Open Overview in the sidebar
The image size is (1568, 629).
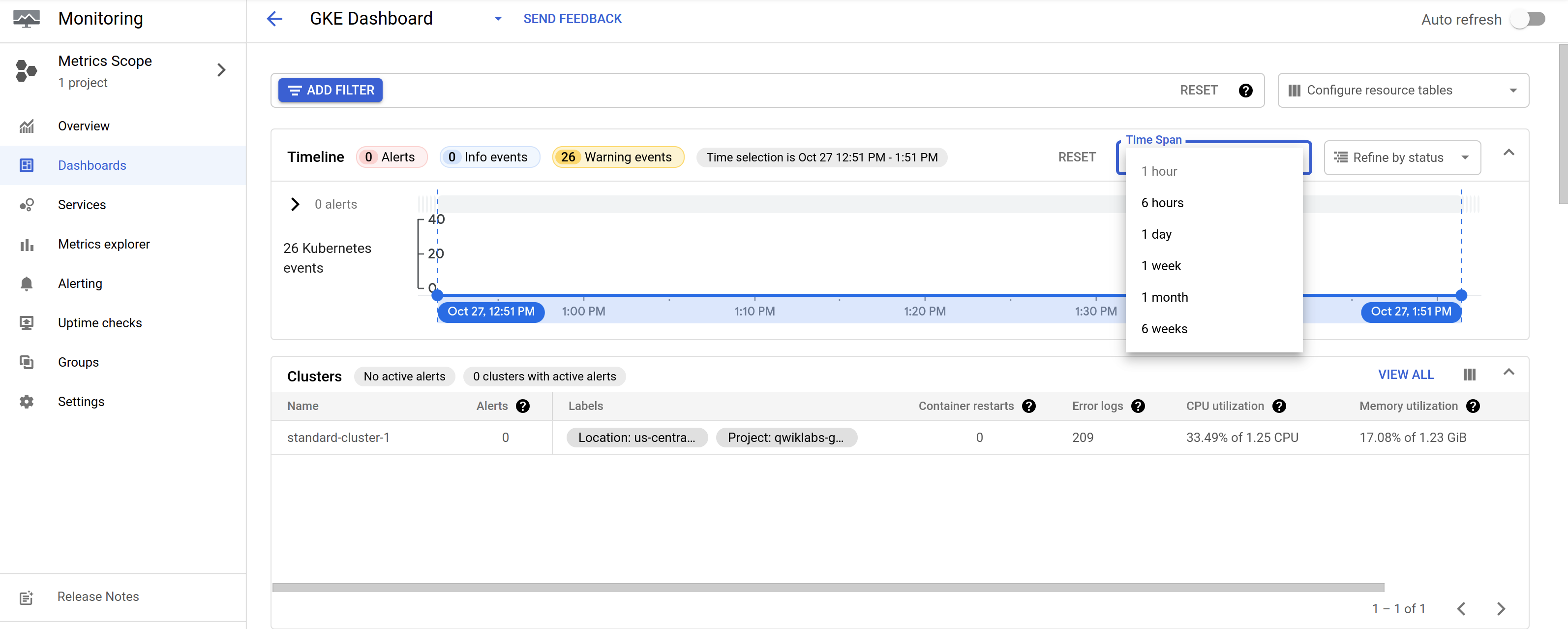pos(123,126)
